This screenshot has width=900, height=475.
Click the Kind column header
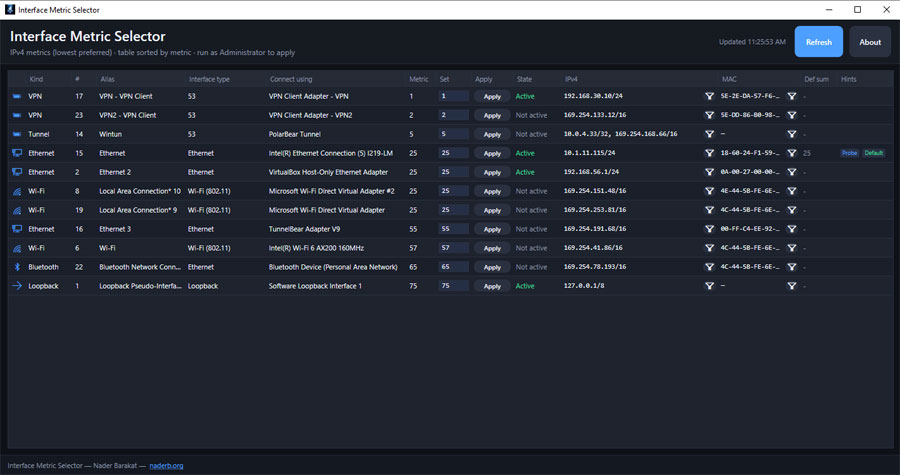(36, 79)
